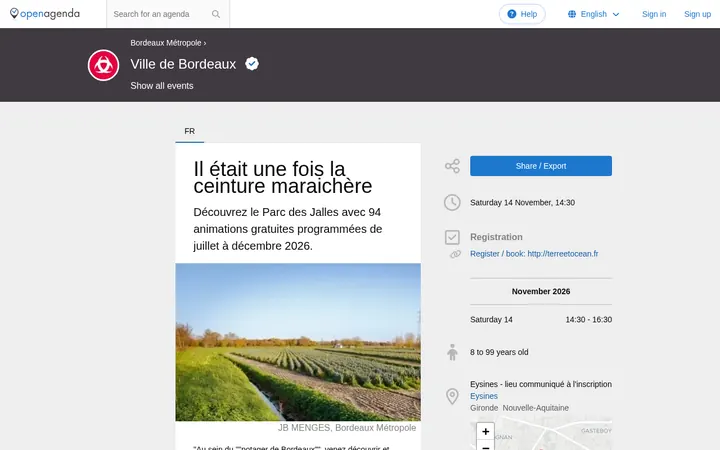Select the FR language tab

click(x=190, y=131)
